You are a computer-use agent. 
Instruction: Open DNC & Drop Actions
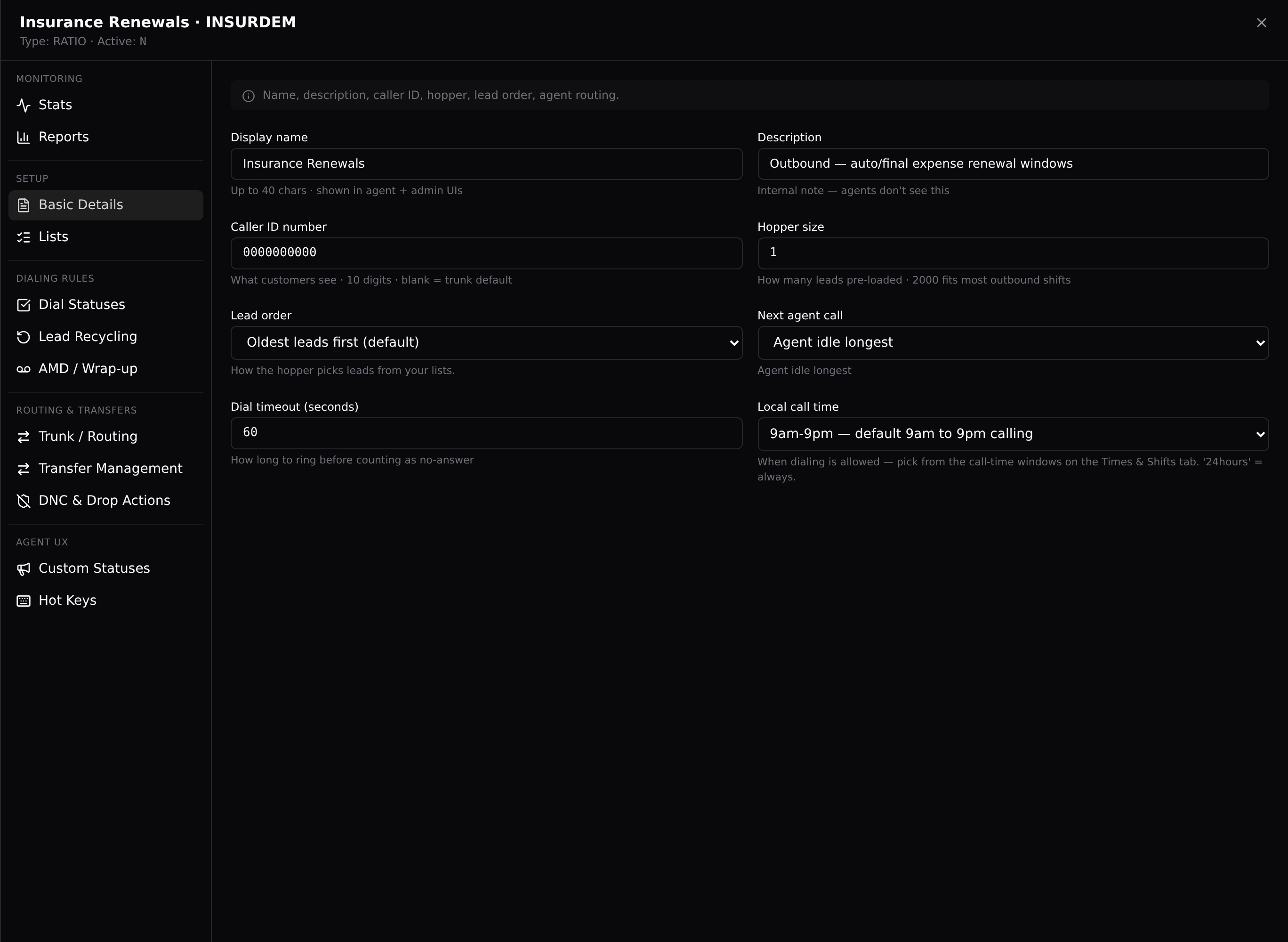click(106, 500)
